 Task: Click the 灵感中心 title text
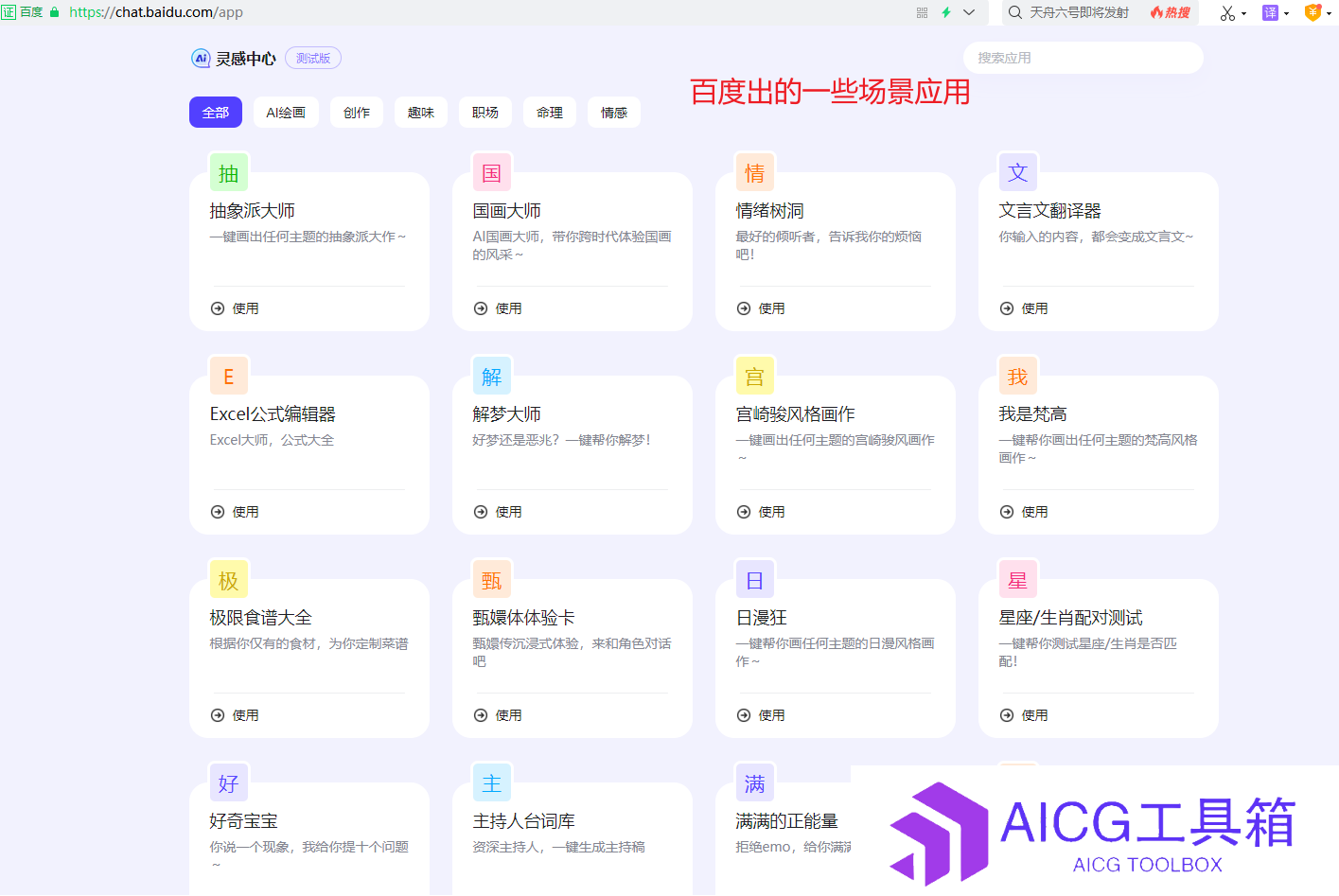coord(246,59)
